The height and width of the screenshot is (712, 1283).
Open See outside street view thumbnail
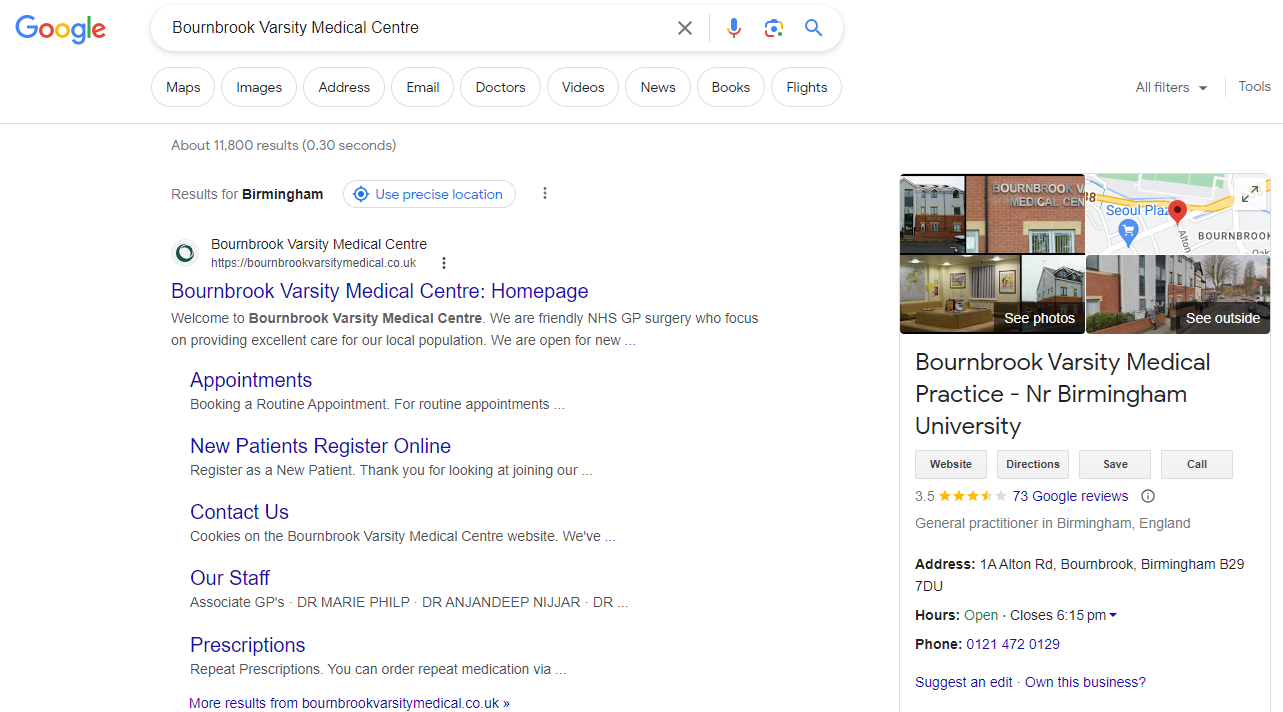click(1178, 294)
